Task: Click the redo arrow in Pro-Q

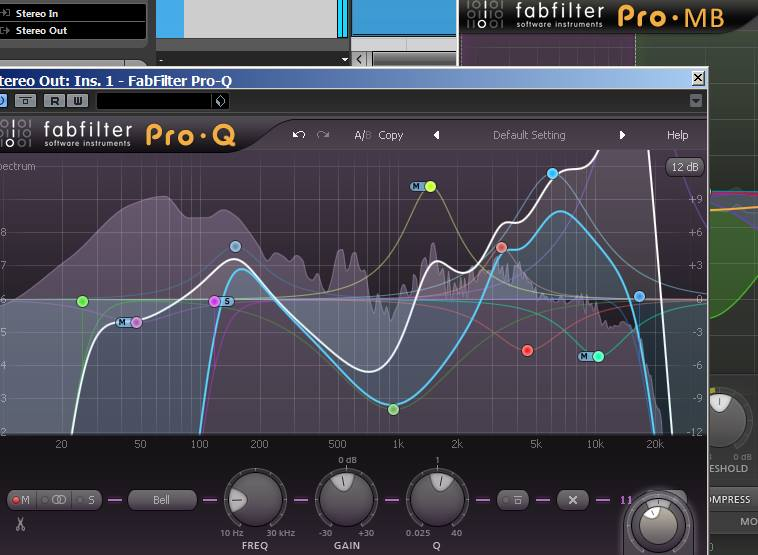Action: coord(323,135)
